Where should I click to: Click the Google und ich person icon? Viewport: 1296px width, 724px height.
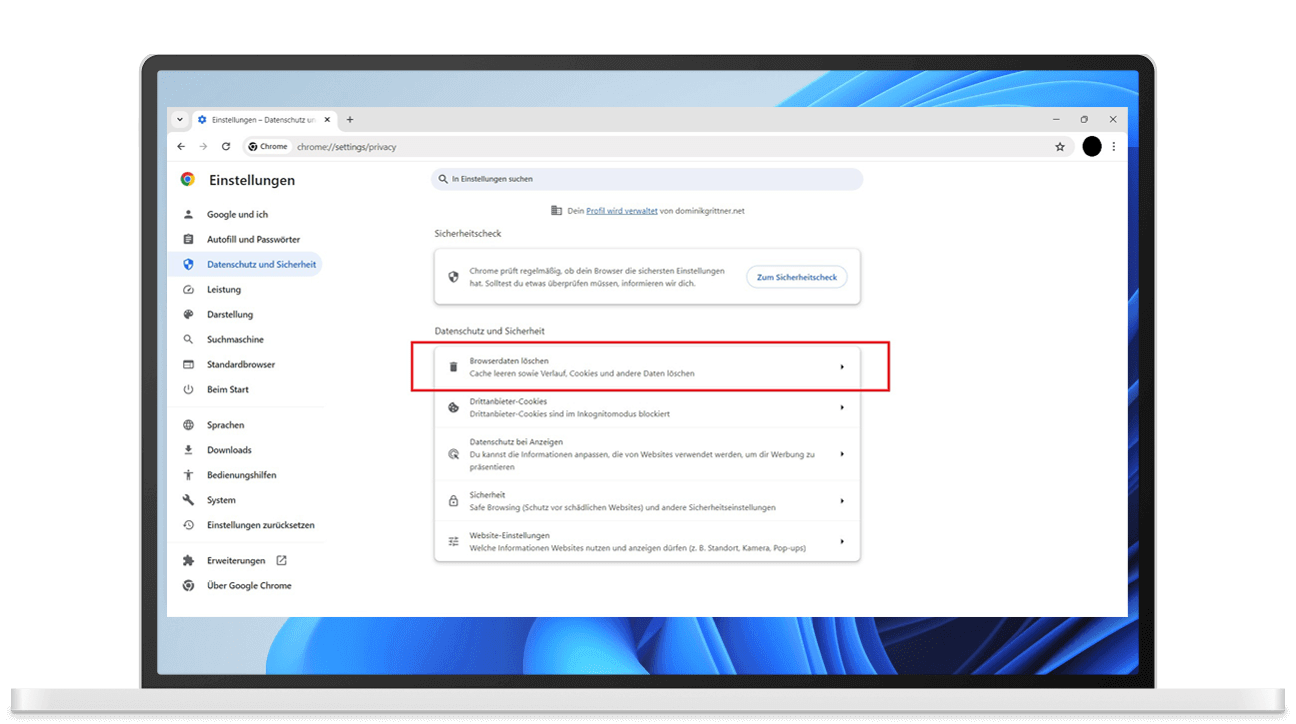click(x=188, y=215)
